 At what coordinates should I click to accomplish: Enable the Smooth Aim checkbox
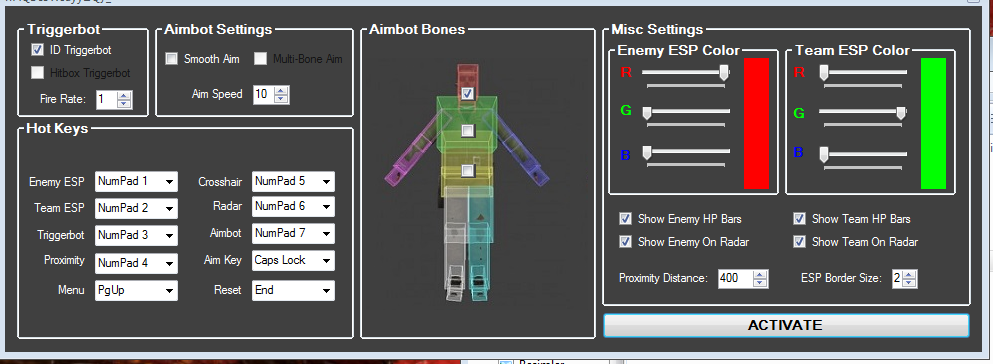point(172,59)
